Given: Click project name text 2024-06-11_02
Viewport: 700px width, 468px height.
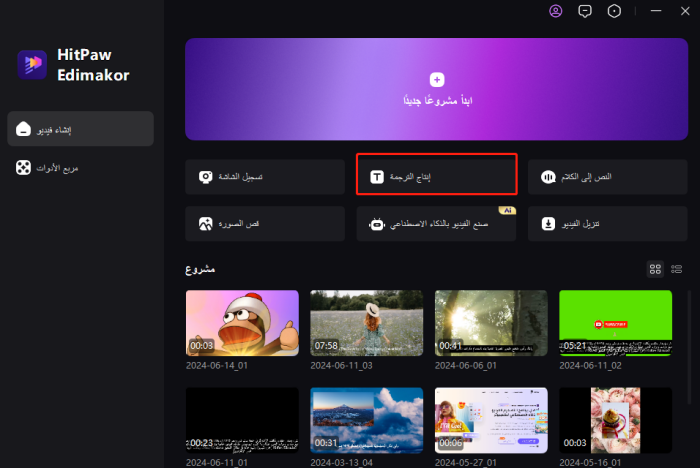Looking at the screenshot, I should (x=590, y=365).
